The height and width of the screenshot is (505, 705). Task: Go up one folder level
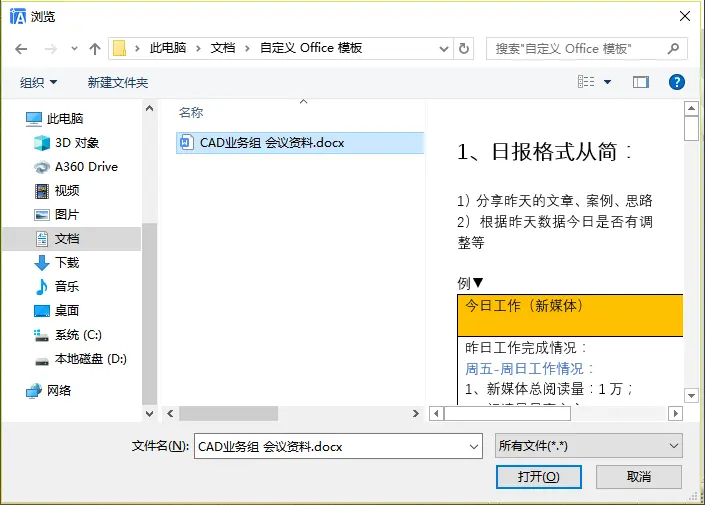pyautogui.click(x=95, y=49)
